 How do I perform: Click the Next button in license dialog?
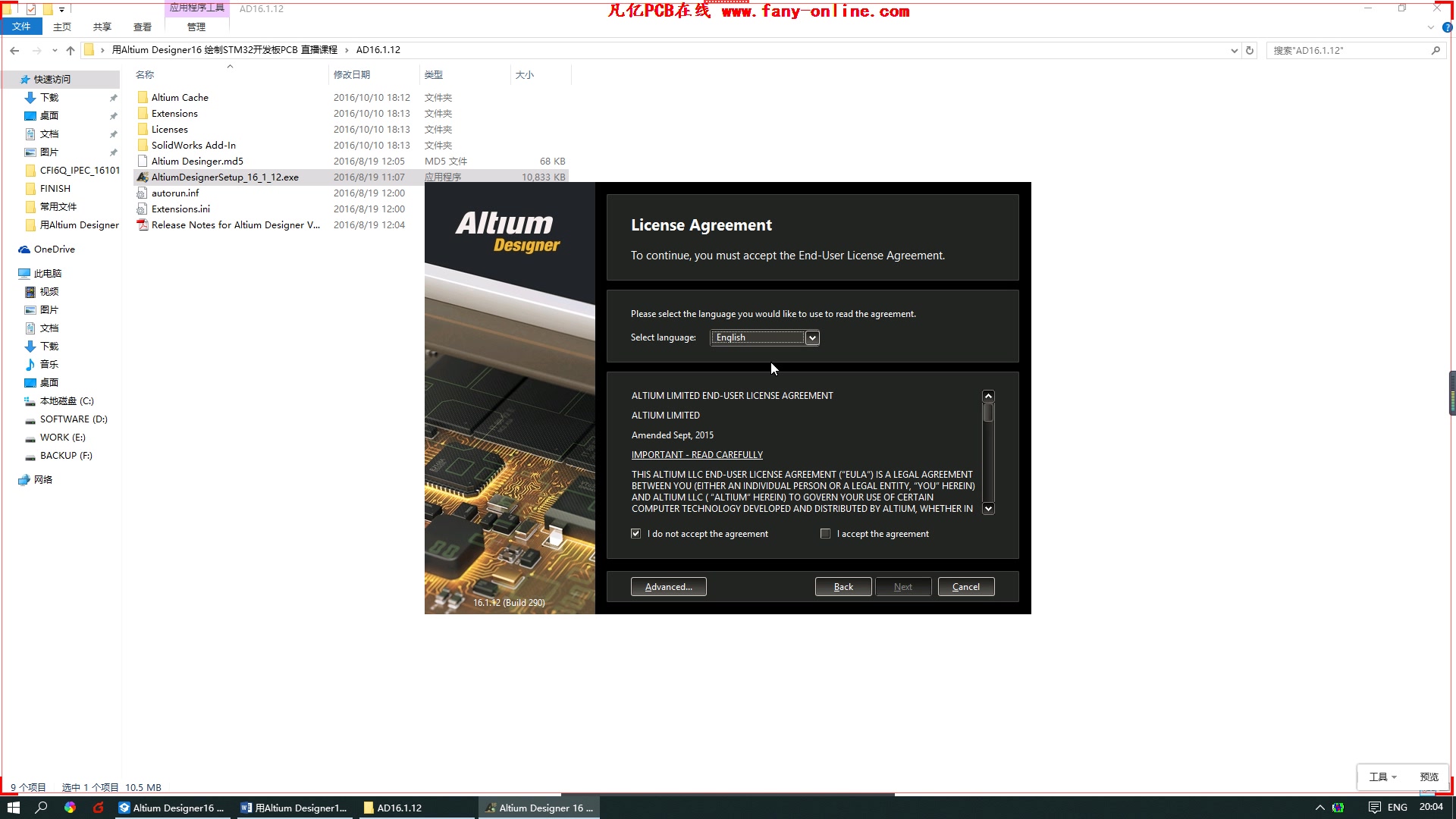[903, 587]
